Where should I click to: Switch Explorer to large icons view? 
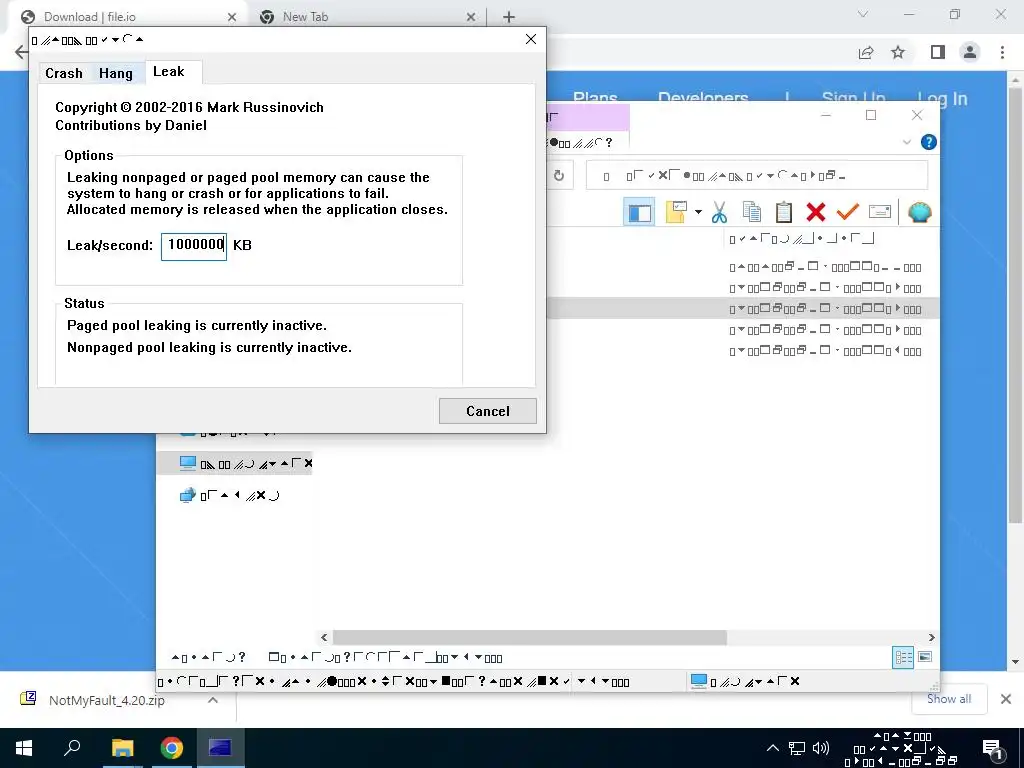(925, 657)
